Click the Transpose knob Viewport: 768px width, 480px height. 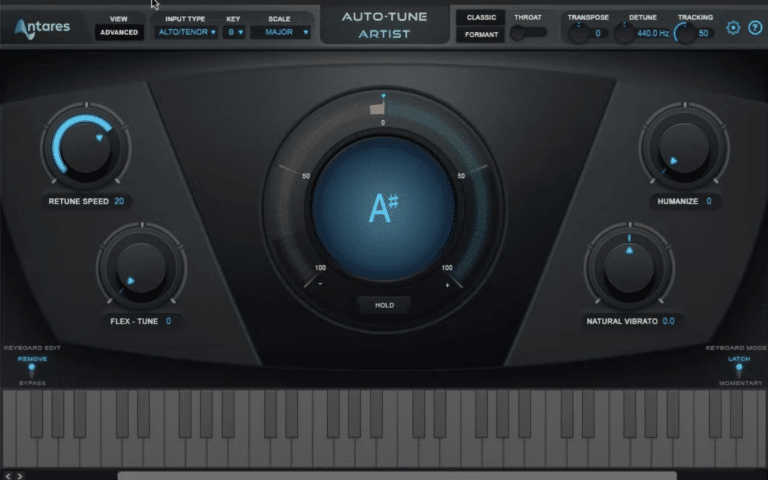(578, 33)
